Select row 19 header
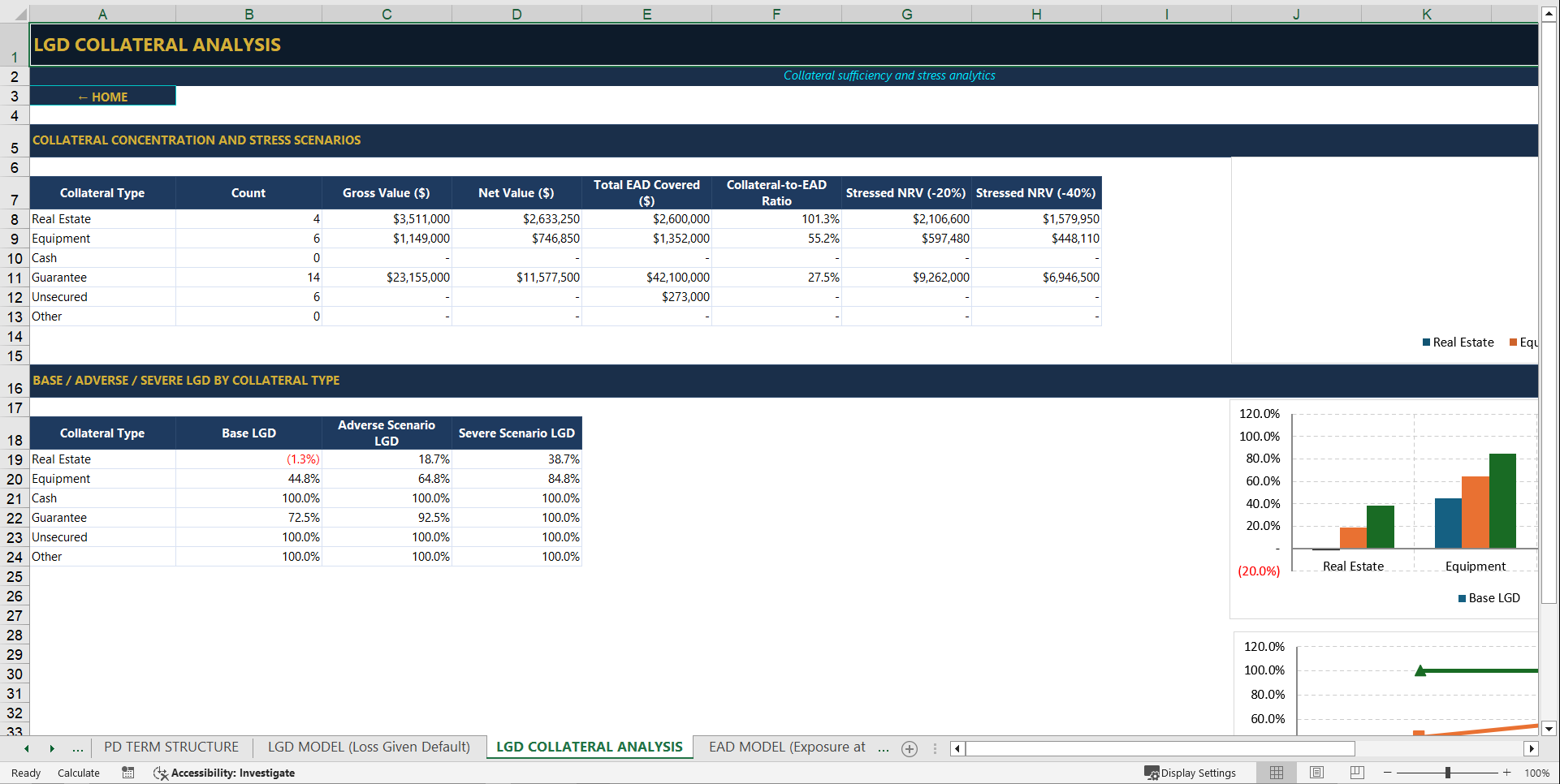 pos(15,459)
